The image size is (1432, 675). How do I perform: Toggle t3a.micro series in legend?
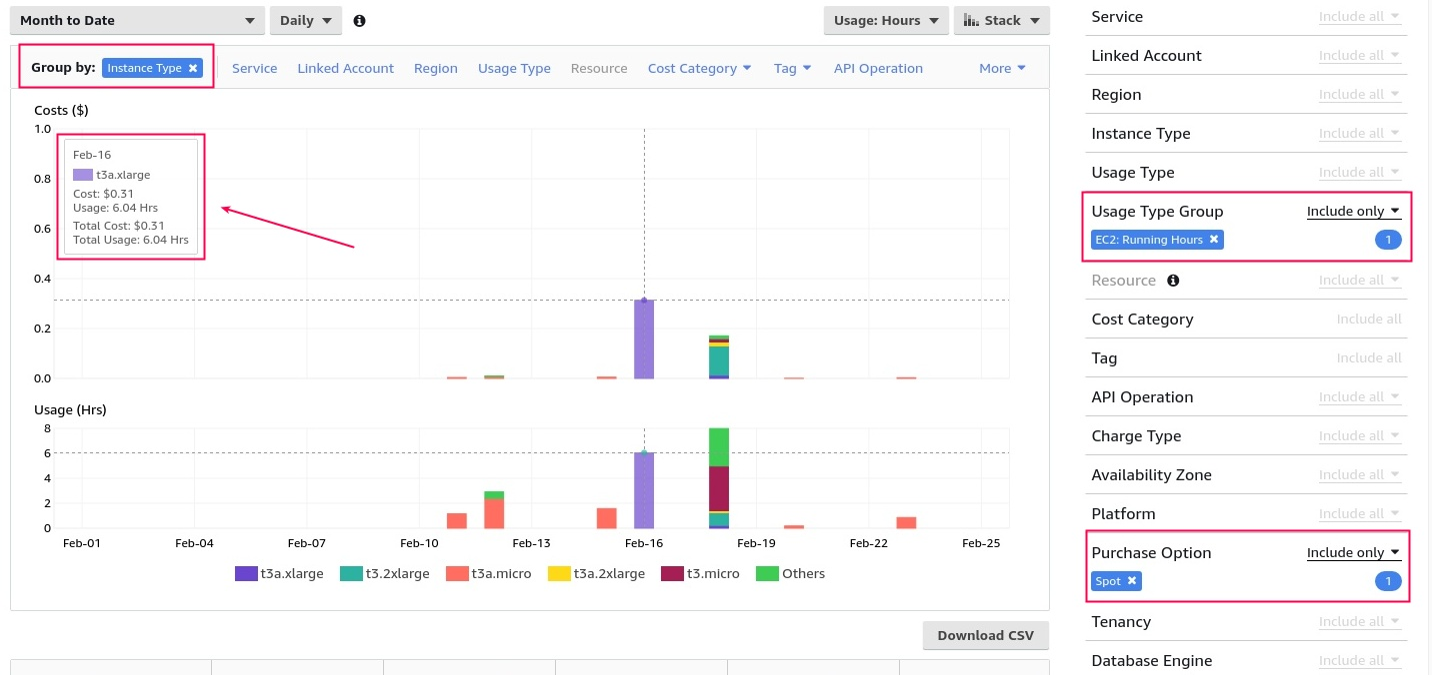tap(457, 574)
